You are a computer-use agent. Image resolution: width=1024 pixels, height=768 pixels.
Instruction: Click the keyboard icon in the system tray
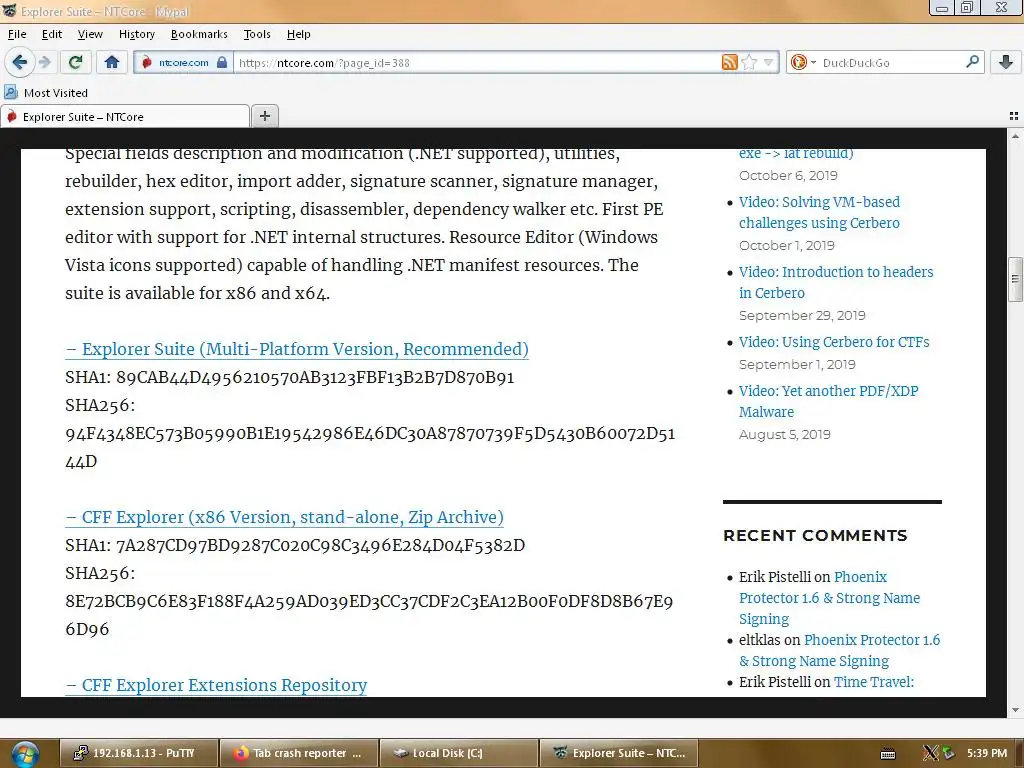[888, 754]
